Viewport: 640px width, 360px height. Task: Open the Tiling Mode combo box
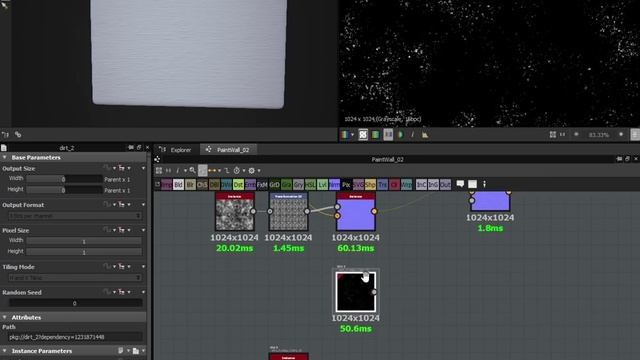click(75, 278)
